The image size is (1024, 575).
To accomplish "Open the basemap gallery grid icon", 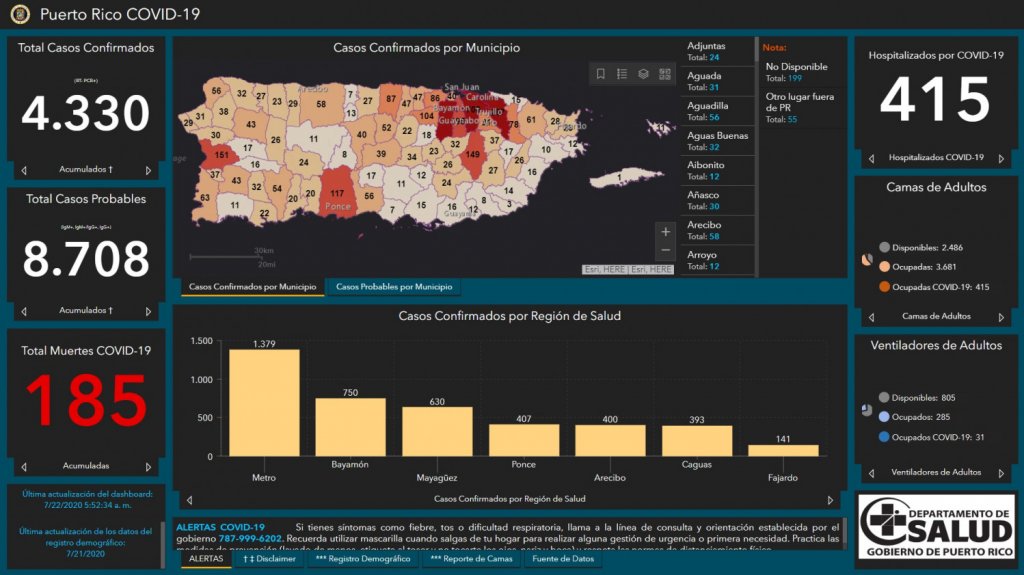I will pyautogui.click(x=665, y=74).
